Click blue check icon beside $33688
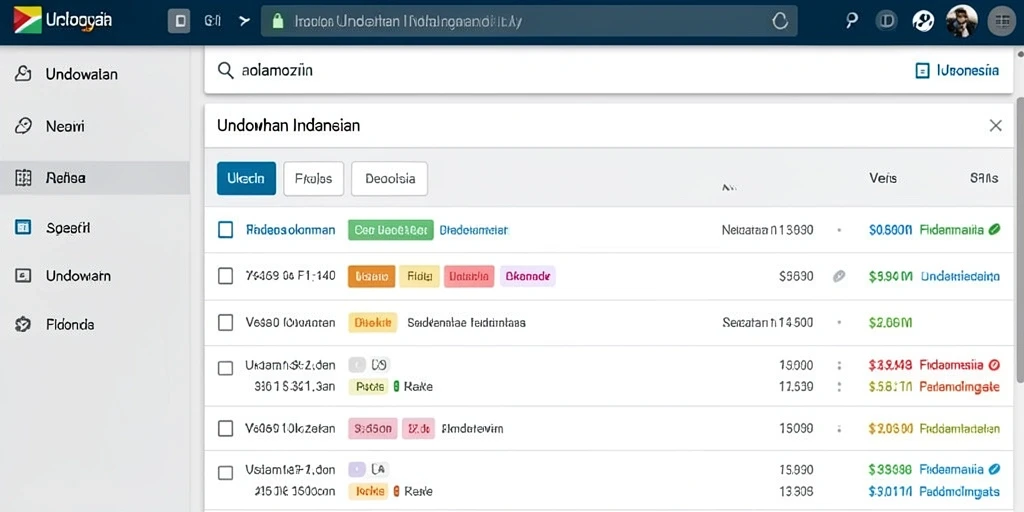The image size is (1024, 512). (995, 468)
